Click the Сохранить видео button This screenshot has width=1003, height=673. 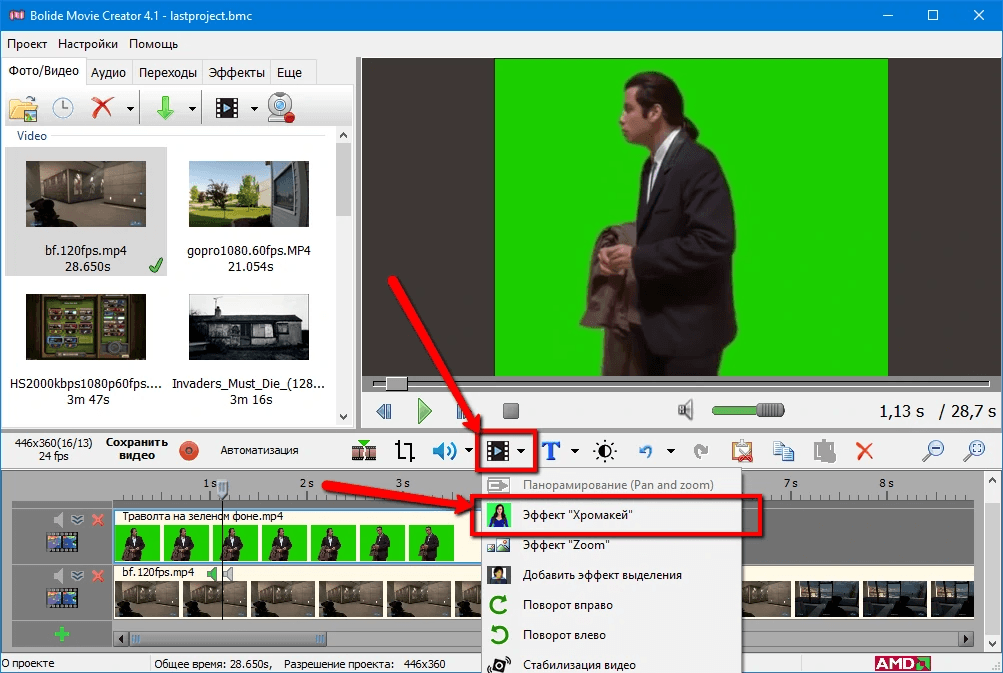[x=137, y=449]
